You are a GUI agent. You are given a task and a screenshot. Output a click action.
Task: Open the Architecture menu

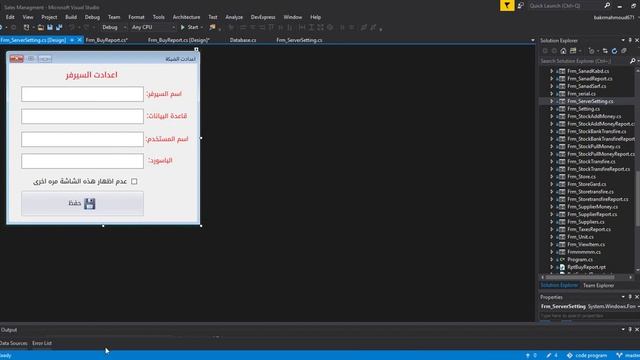pos(186,17)
